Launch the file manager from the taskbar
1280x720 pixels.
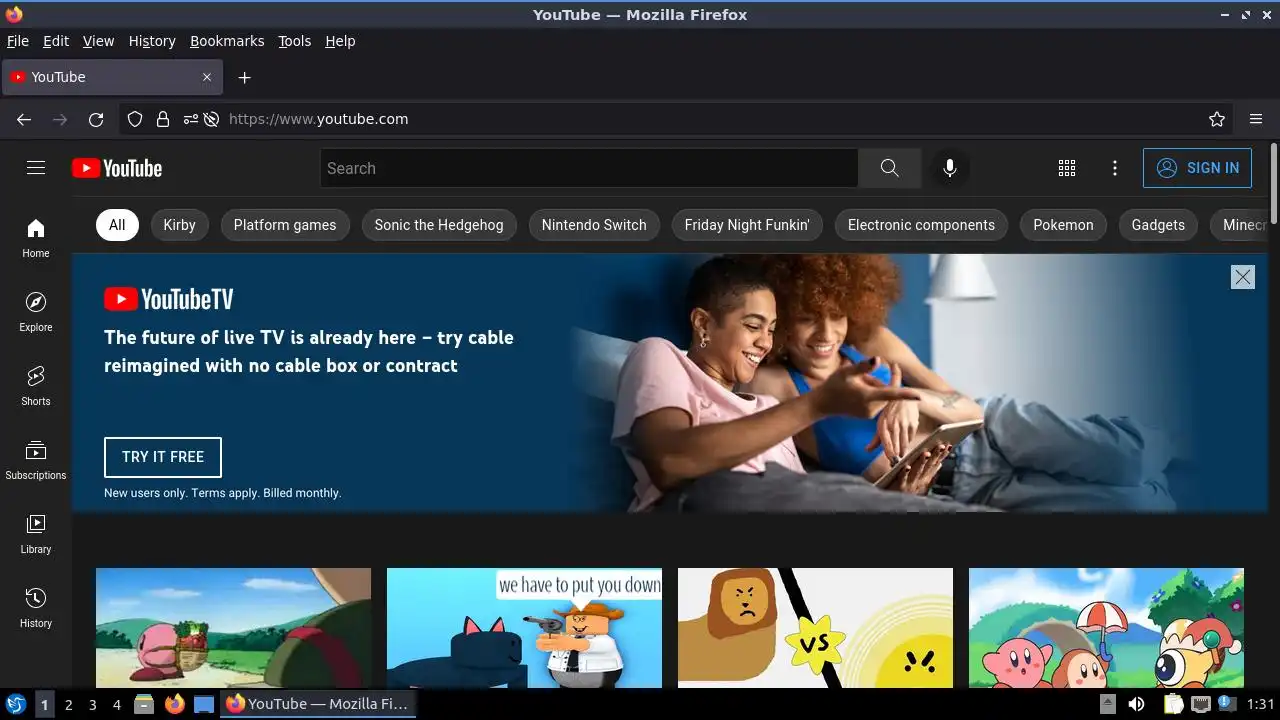[x=144, y=704]
